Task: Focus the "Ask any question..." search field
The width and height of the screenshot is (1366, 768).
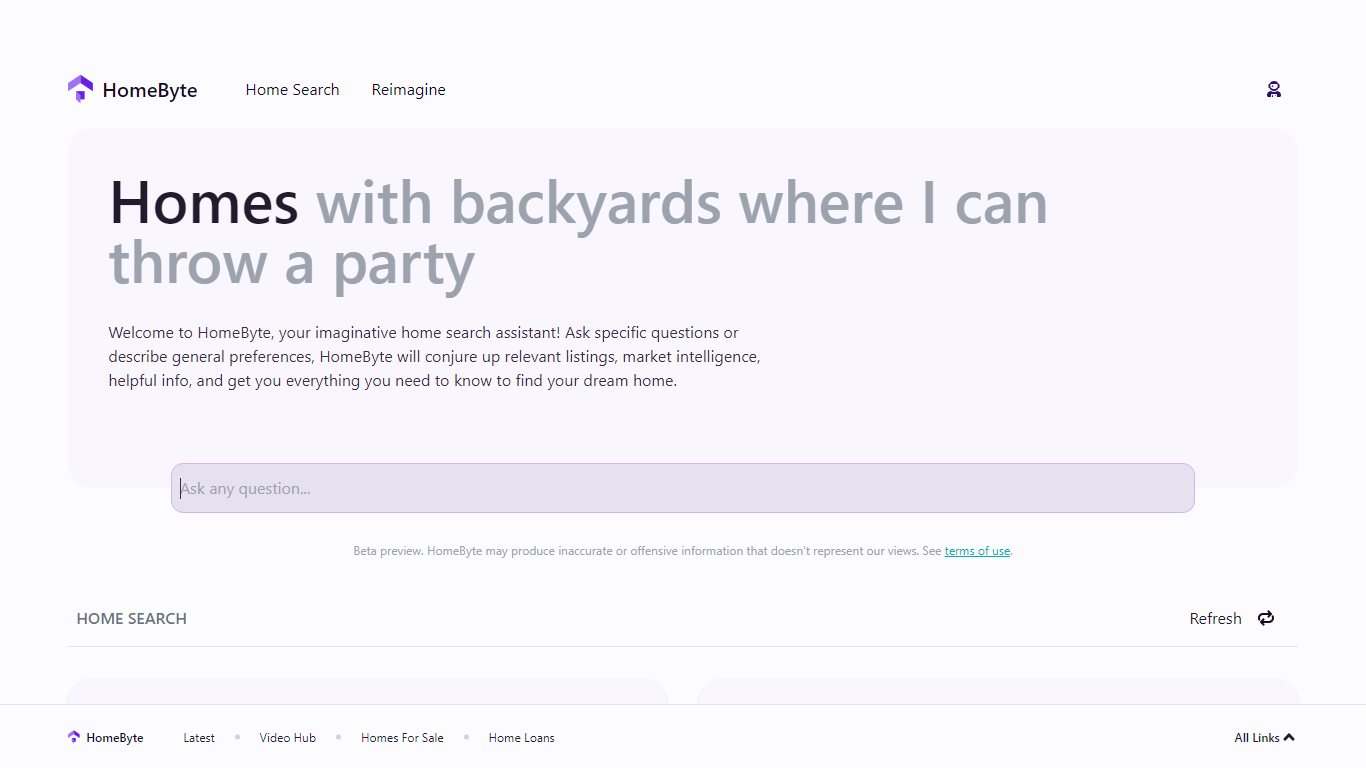Action: tap(682, 488)
